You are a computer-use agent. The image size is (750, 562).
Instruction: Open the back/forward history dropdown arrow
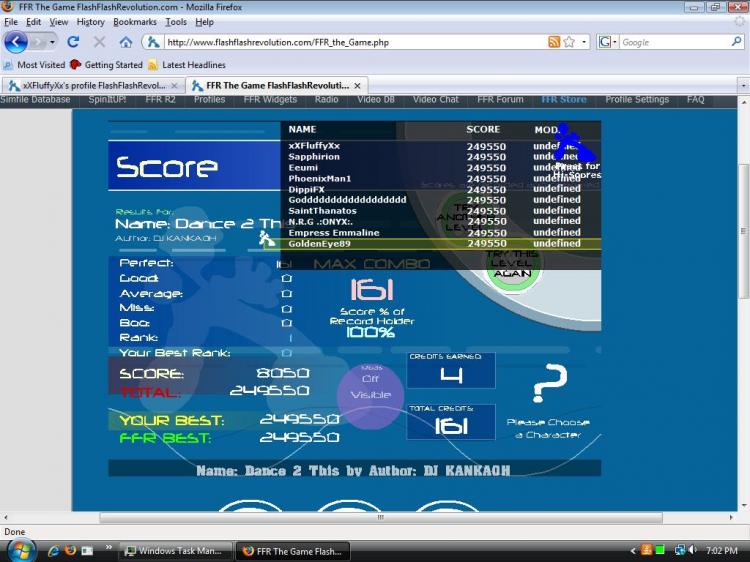click(52, 43)
